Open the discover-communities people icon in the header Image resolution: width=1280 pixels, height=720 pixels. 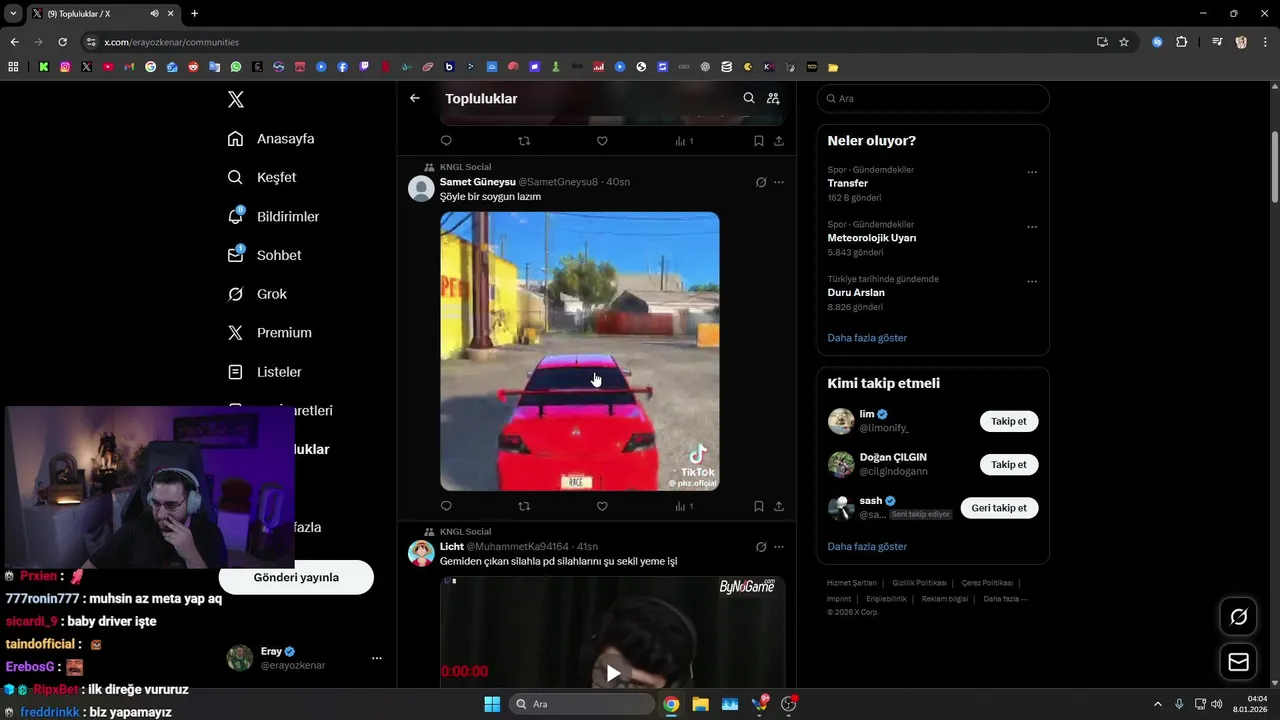click(773, 98)
